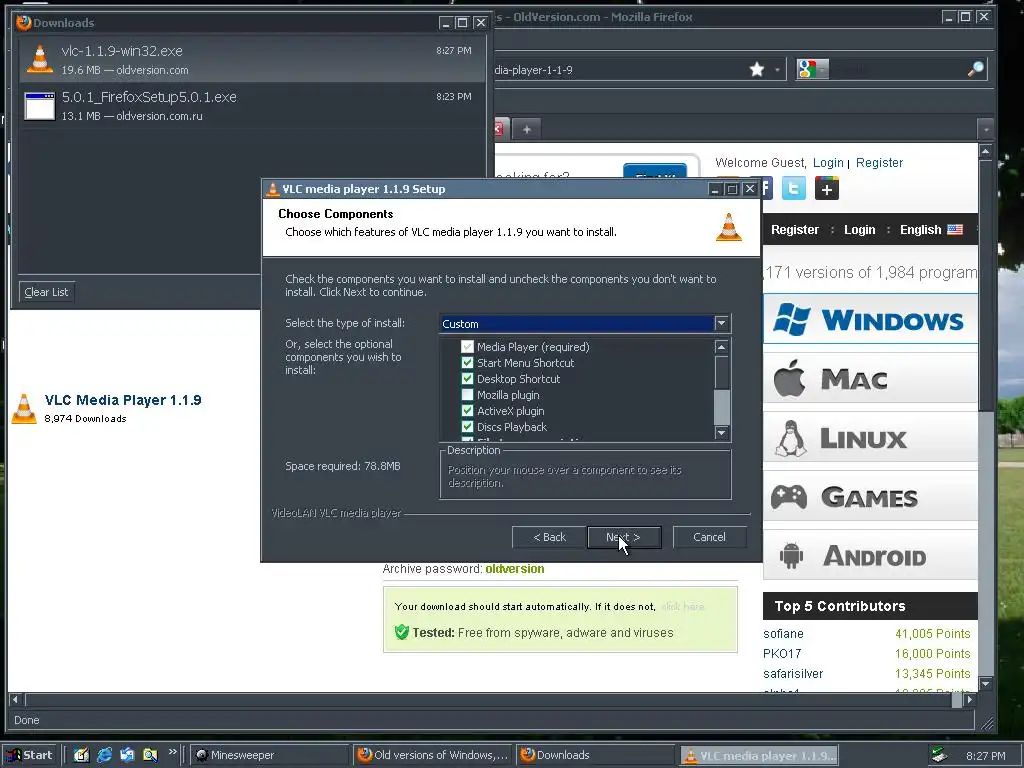This screenshot has width=1024, height=768.
Task: Click contributor PKO17
Action: [782, 654]
